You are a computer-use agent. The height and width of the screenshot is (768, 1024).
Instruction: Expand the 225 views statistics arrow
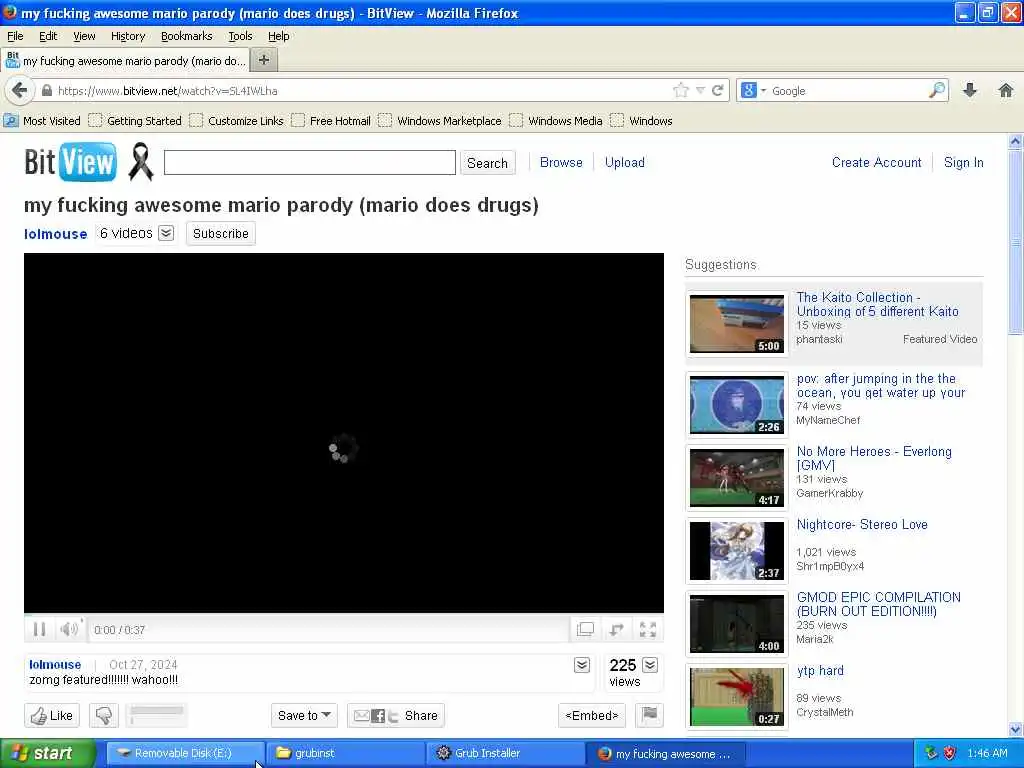click(x=650, y=665)
